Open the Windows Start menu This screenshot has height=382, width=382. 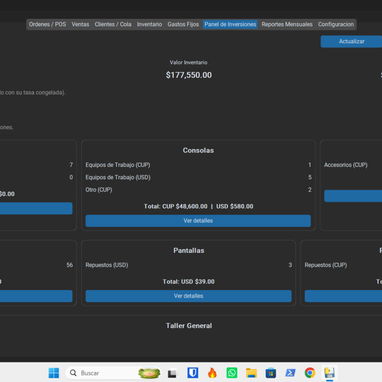(x=54, y=373)
